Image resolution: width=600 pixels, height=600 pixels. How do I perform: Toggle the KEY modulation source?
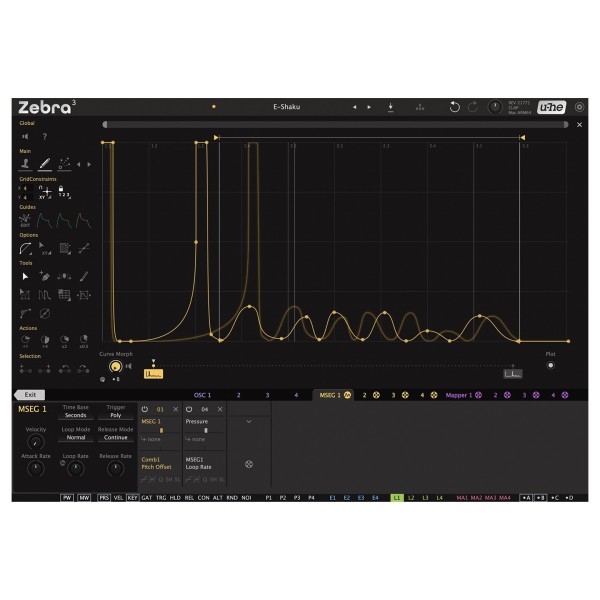pyautogui.click(x=132, y=497)
